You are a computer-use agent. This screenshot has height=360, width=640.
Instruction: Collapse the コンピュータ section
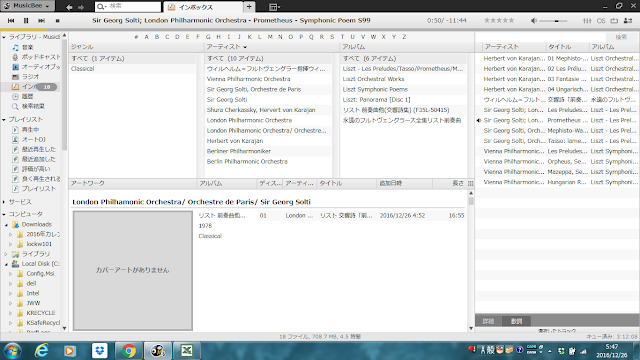[x=4, y=214]
